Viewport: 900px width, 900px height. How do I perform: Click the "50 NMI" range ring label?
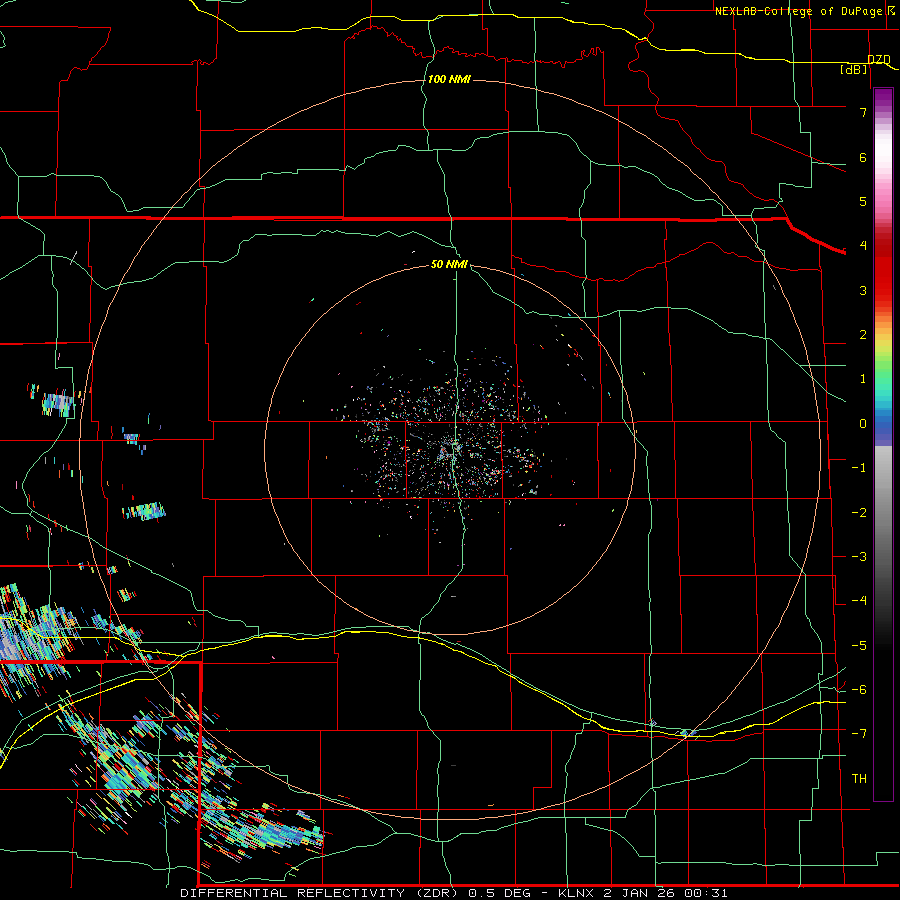click(449, 264)
